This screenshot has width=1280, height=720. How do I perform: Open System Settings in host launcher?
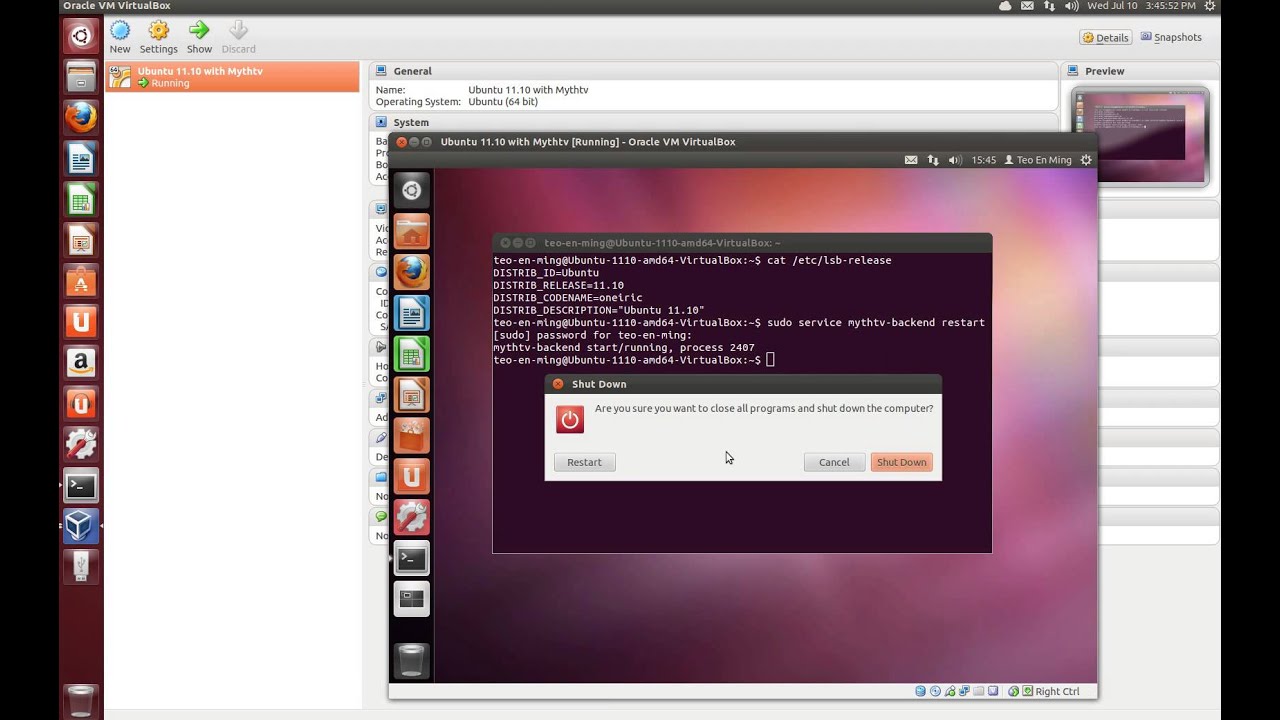pyautogui.click(x=81, y=444)
